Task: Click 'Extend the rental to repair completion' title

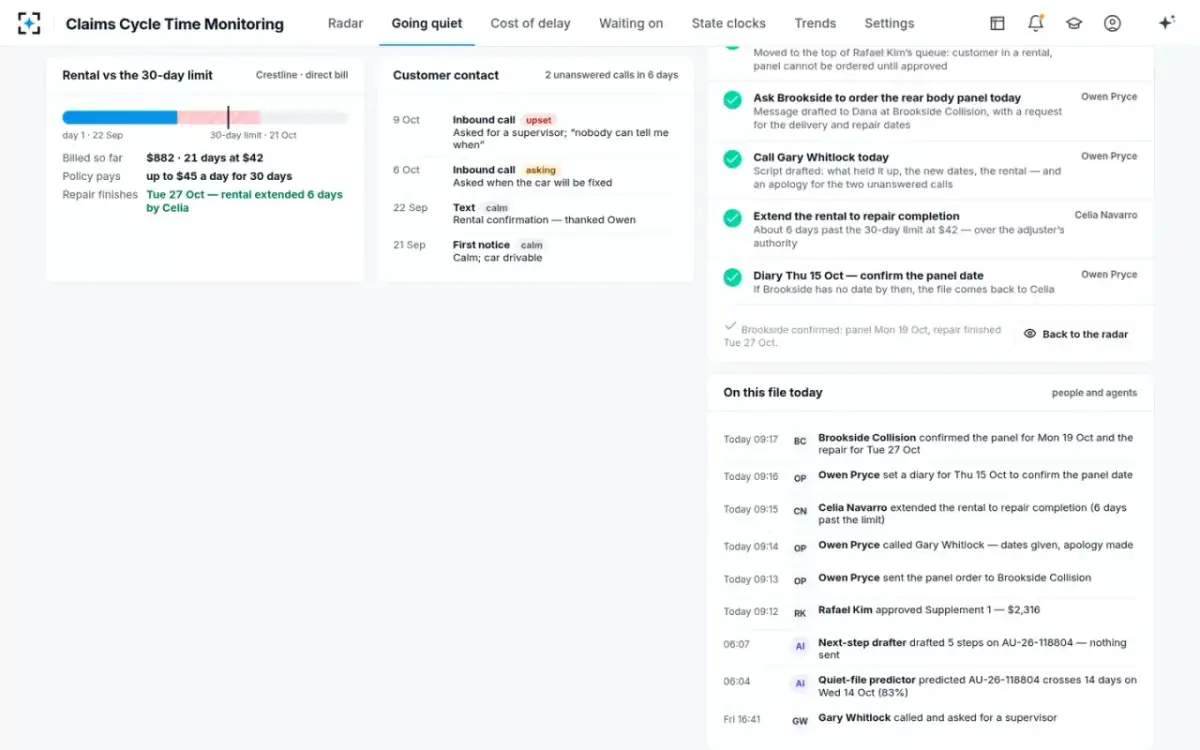Action: [x=856, y=216]
